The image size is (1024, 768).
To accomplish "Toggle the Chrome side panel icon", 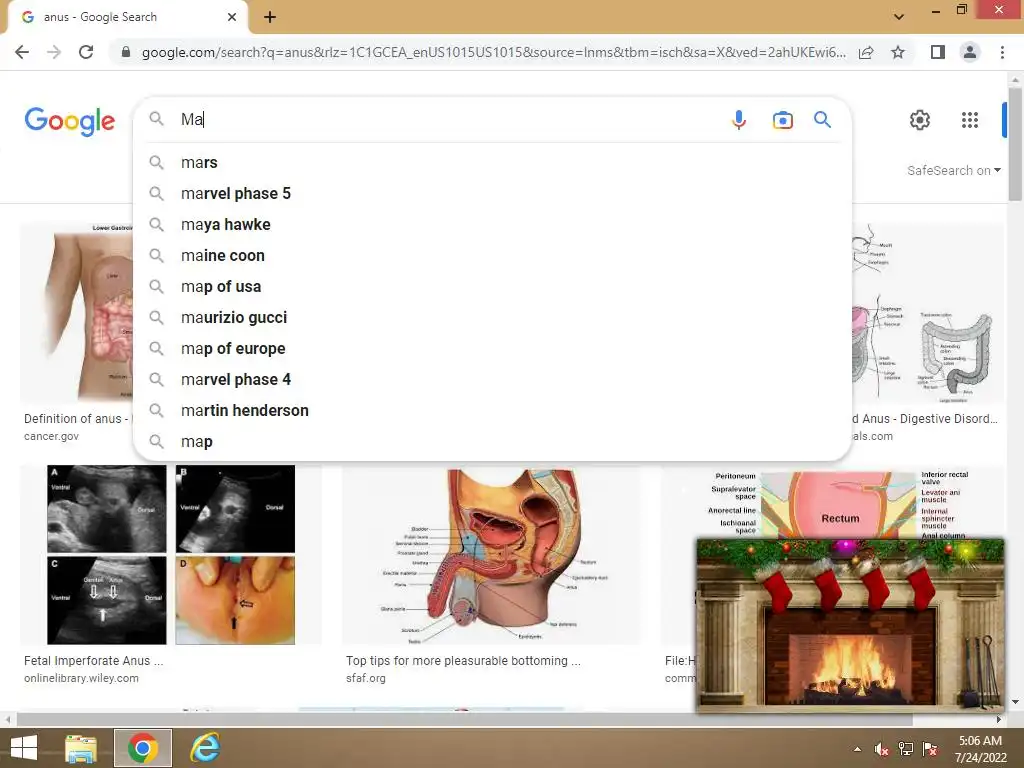I will [x=938, y=52].
